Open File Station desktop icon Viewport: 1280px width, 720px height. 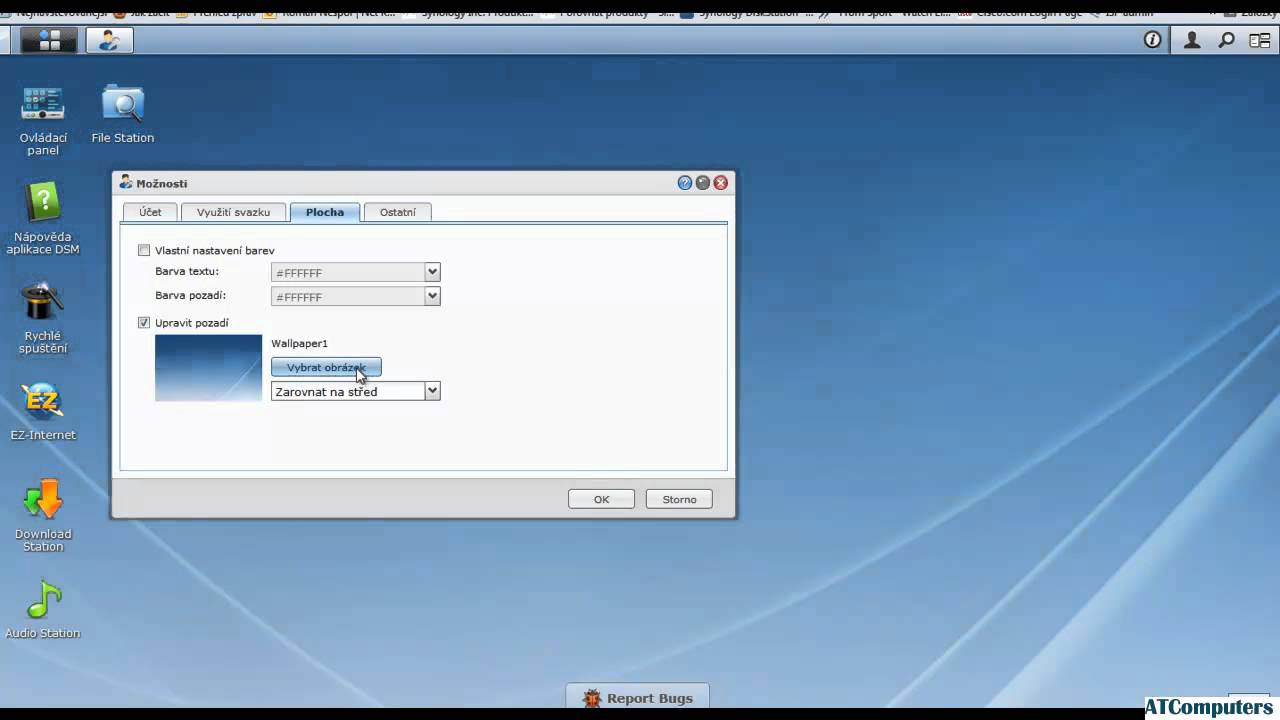coord(123,114)
